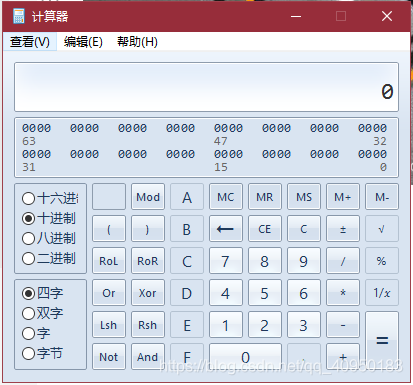Select hexadecimal (十六进制) mode

click(50, 198)
